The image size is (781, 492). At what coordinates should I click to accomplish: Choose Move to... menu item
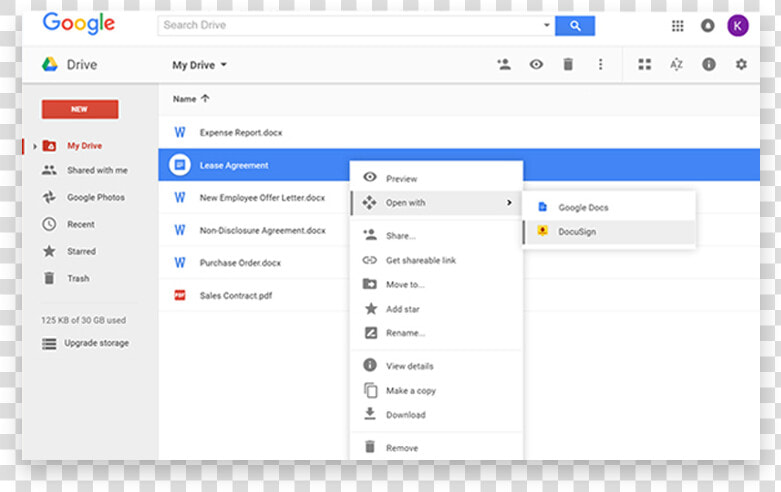436,284
